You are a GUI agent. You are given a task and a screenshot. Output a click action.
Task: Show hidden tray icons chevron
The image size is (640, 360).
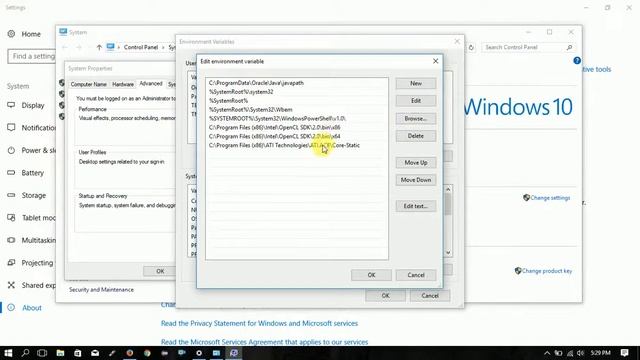[x=547, y=353]
